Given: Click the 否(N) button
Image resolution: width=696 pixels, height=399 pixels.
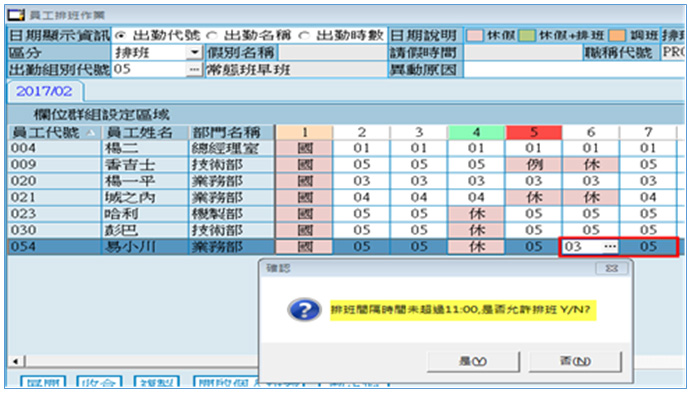Looking at the screenshot, I should [575, 361].
